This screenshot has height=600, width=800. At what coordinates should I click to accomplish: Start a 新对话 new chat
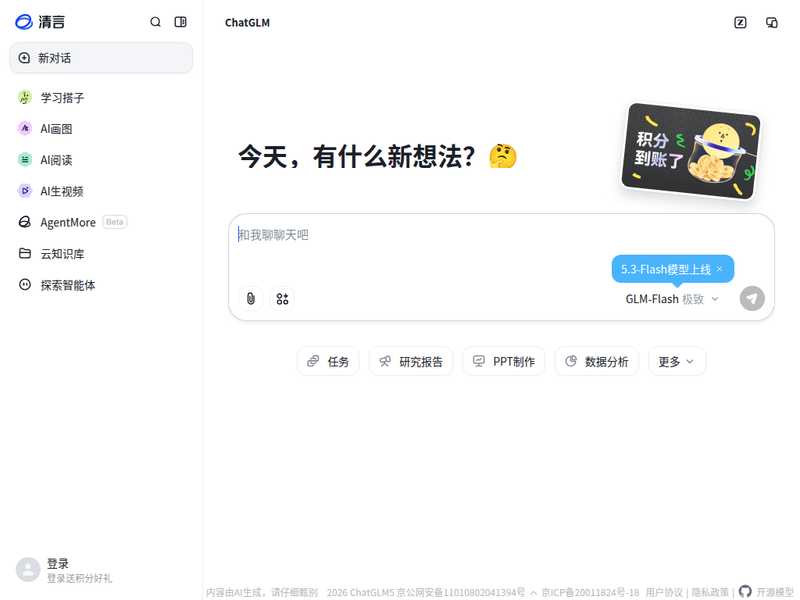[x=101, y=58]
